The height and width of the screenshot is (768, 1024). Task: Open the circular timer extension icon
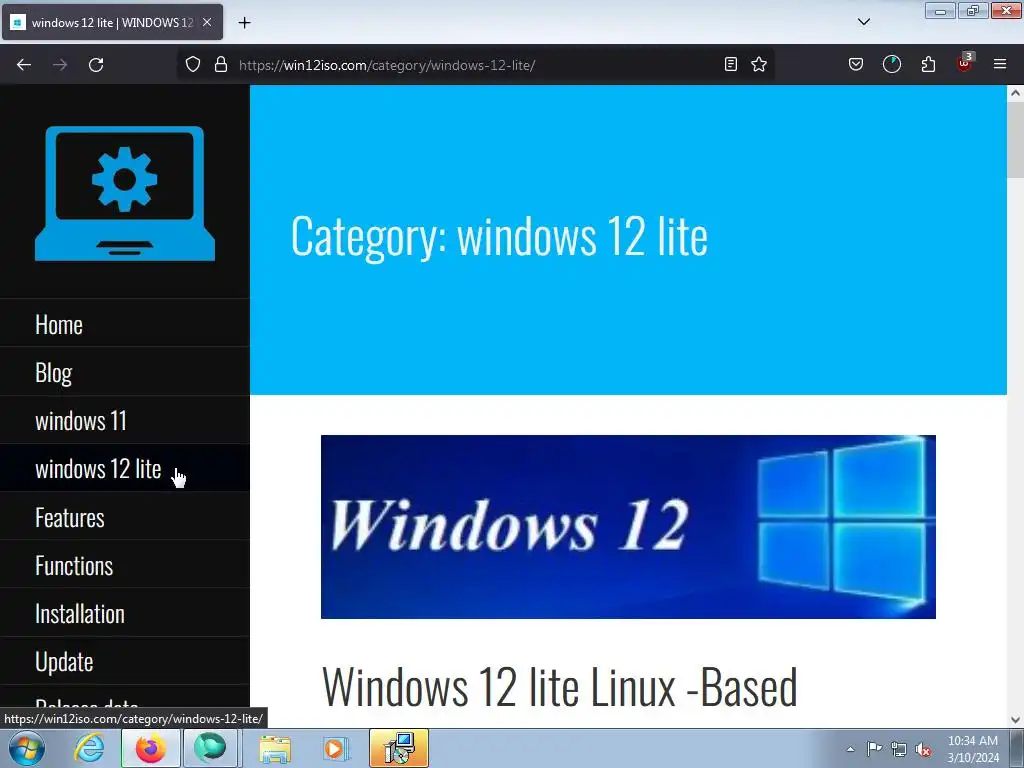[891, 65]
